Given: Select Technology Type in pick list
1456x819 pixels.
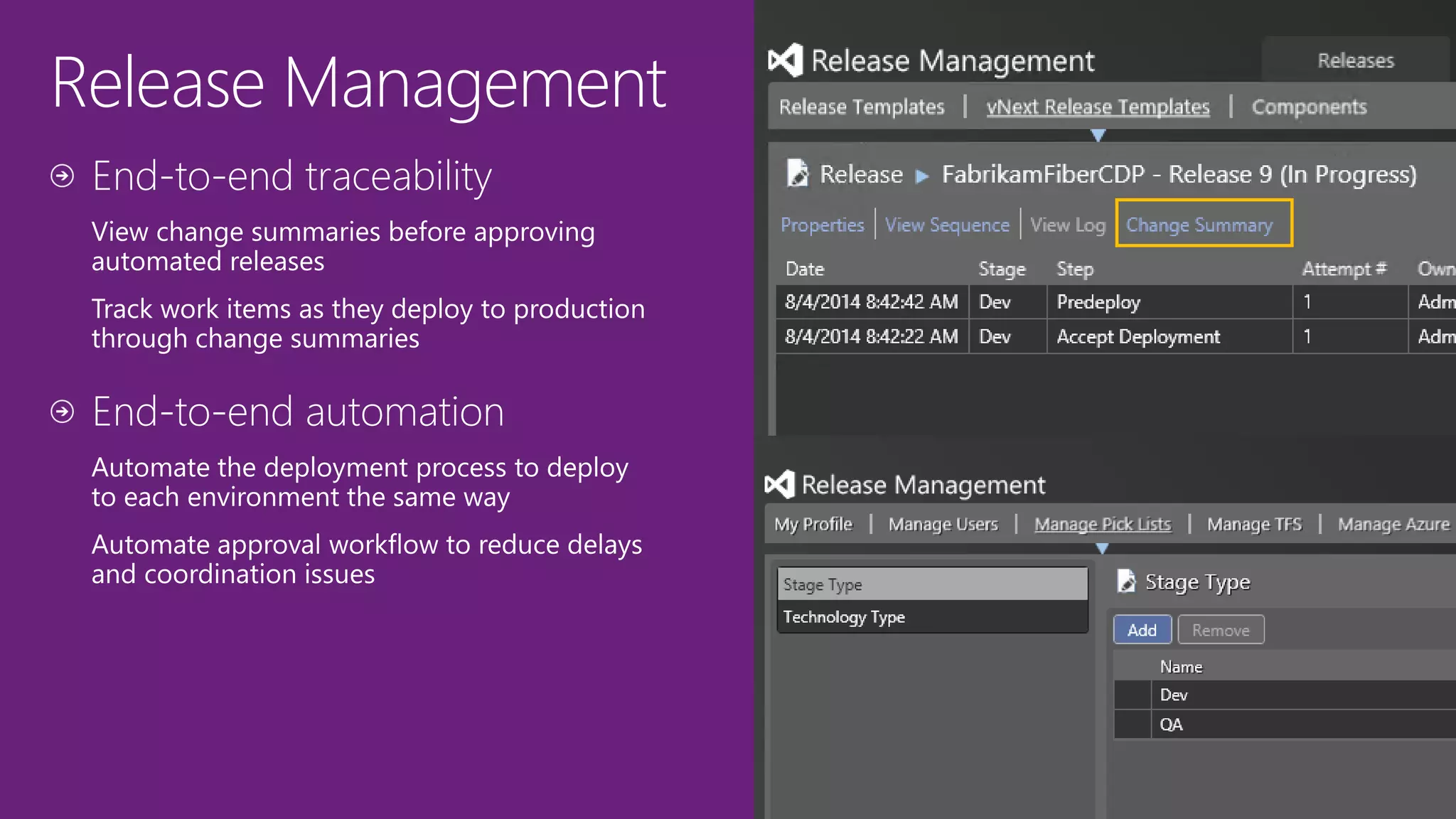Looking at the screenshot, I should 932,616.
